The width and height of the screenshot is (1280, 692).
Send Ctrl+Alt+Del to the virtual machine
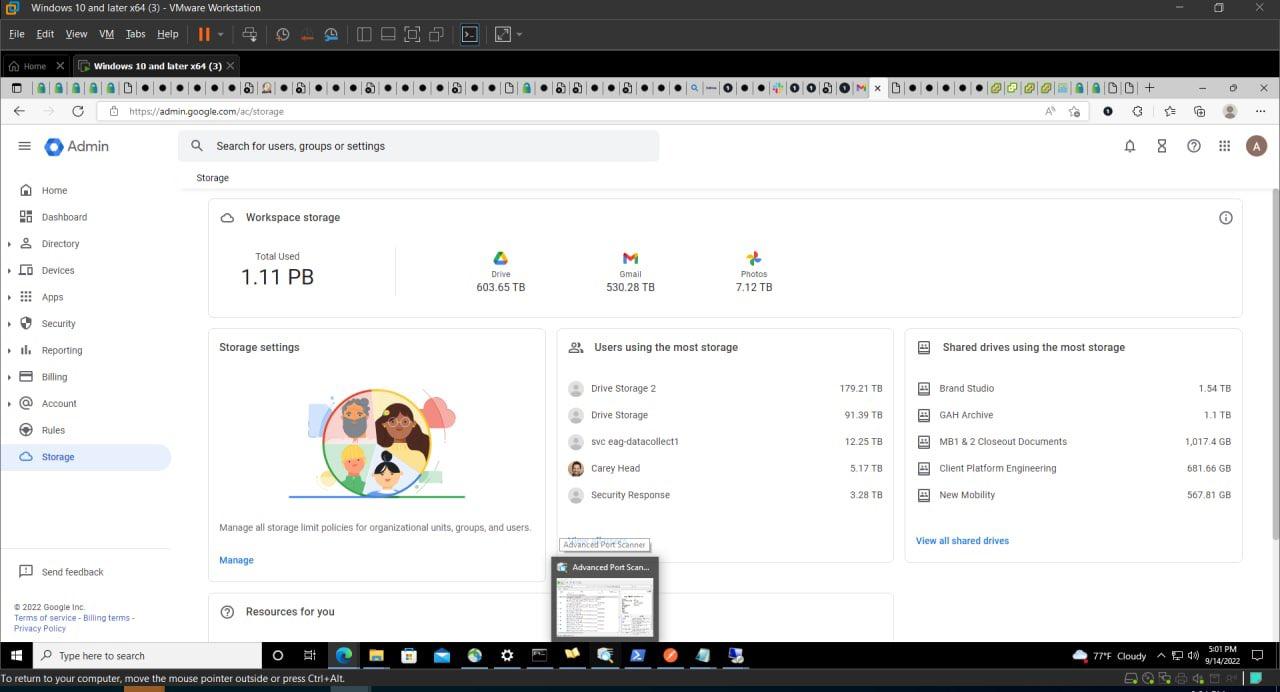click(x=250, y=34)
